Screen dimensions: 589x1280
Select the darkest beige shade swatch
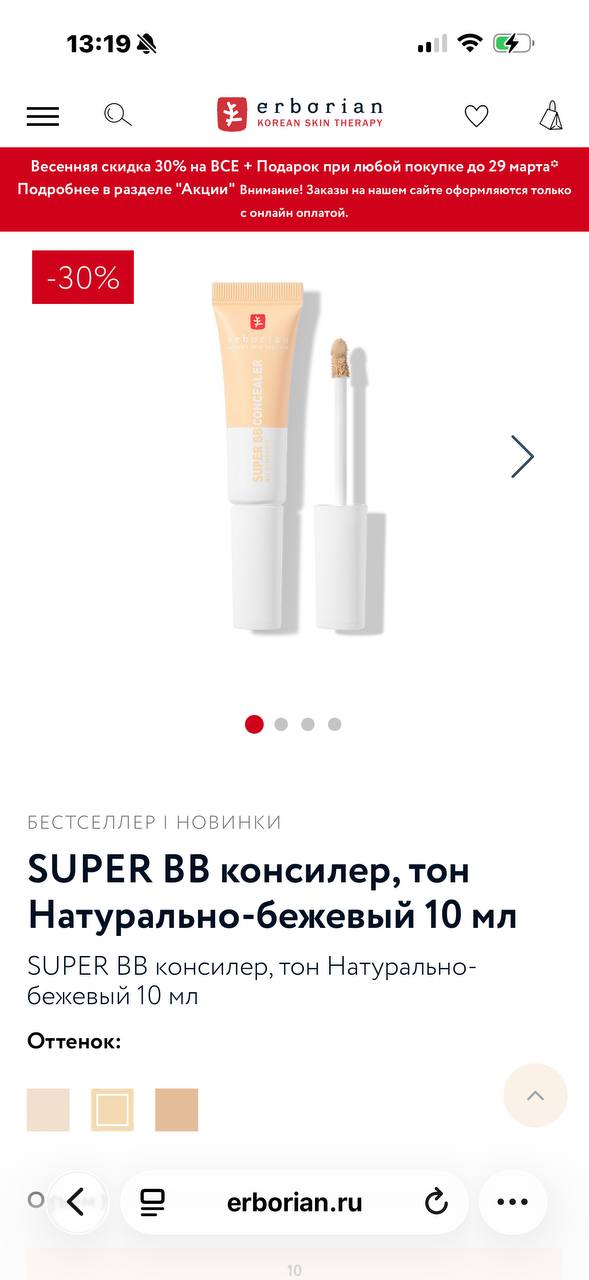tap(177, 1110)
